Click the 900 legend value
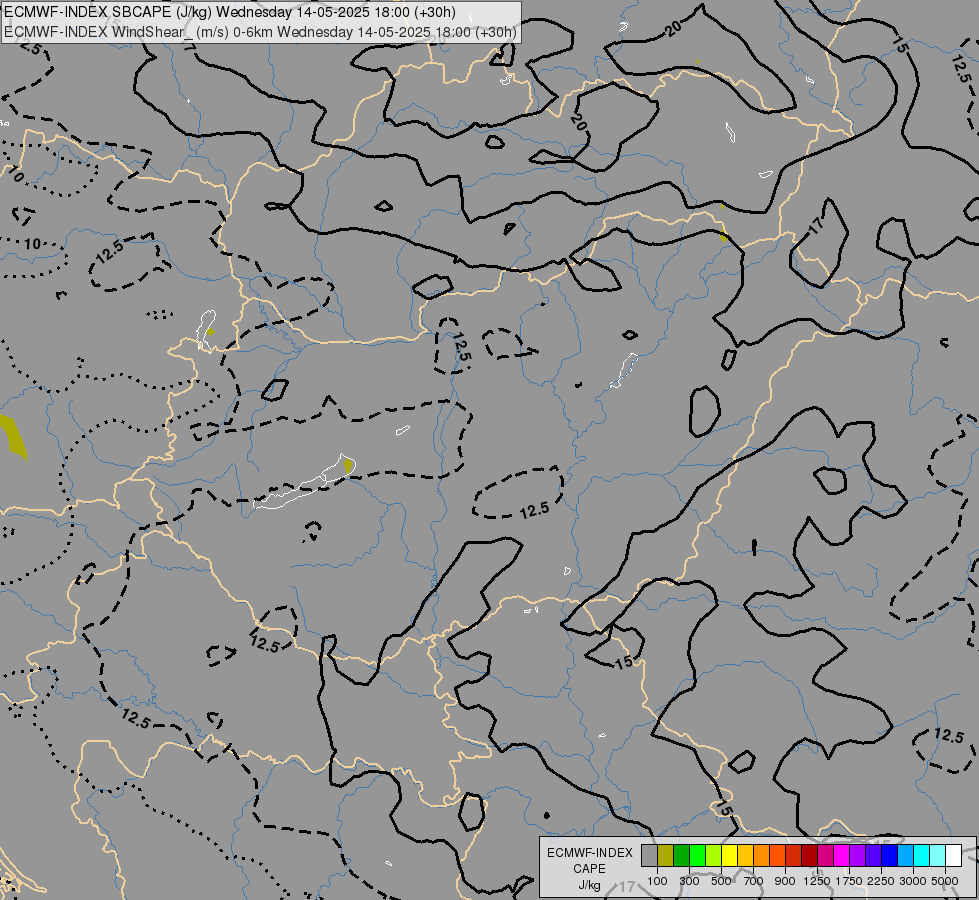979x900 pixels. tap(785, 881)
